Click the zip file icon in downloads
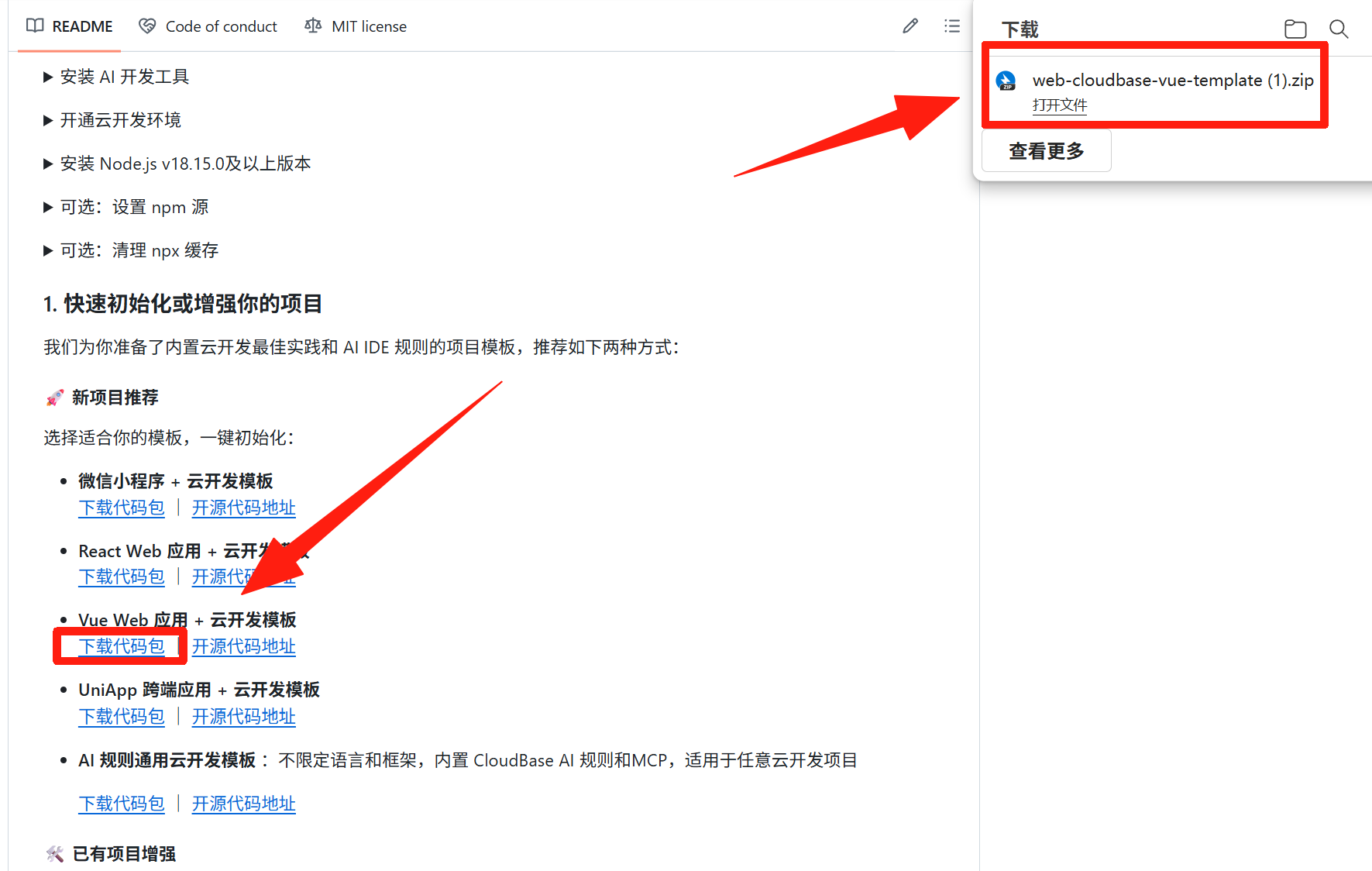Viewport: 1372px width, 871px height. pyautogui.click(x=1006, y=81)
